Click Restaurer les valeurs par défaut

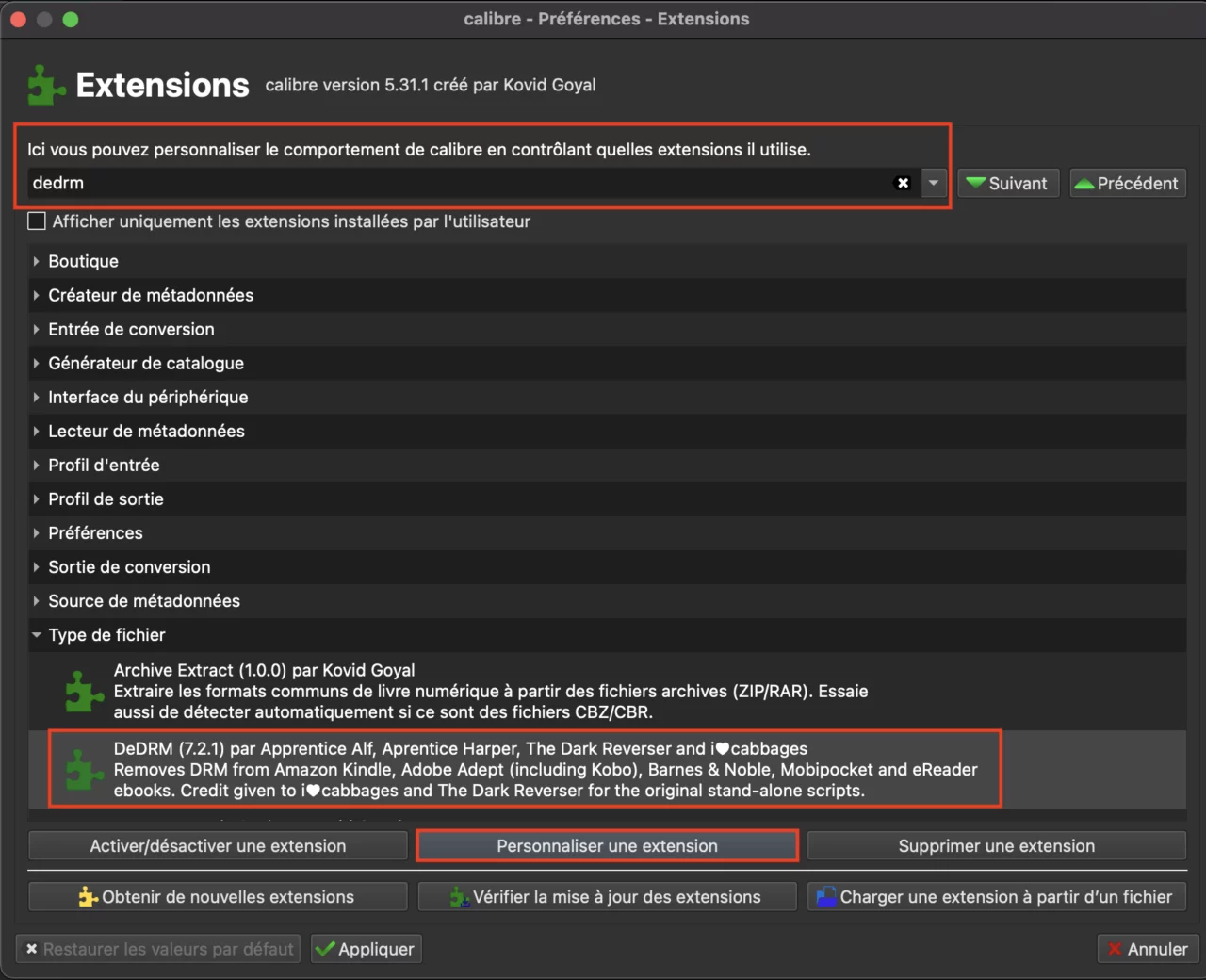click(158, 949)
